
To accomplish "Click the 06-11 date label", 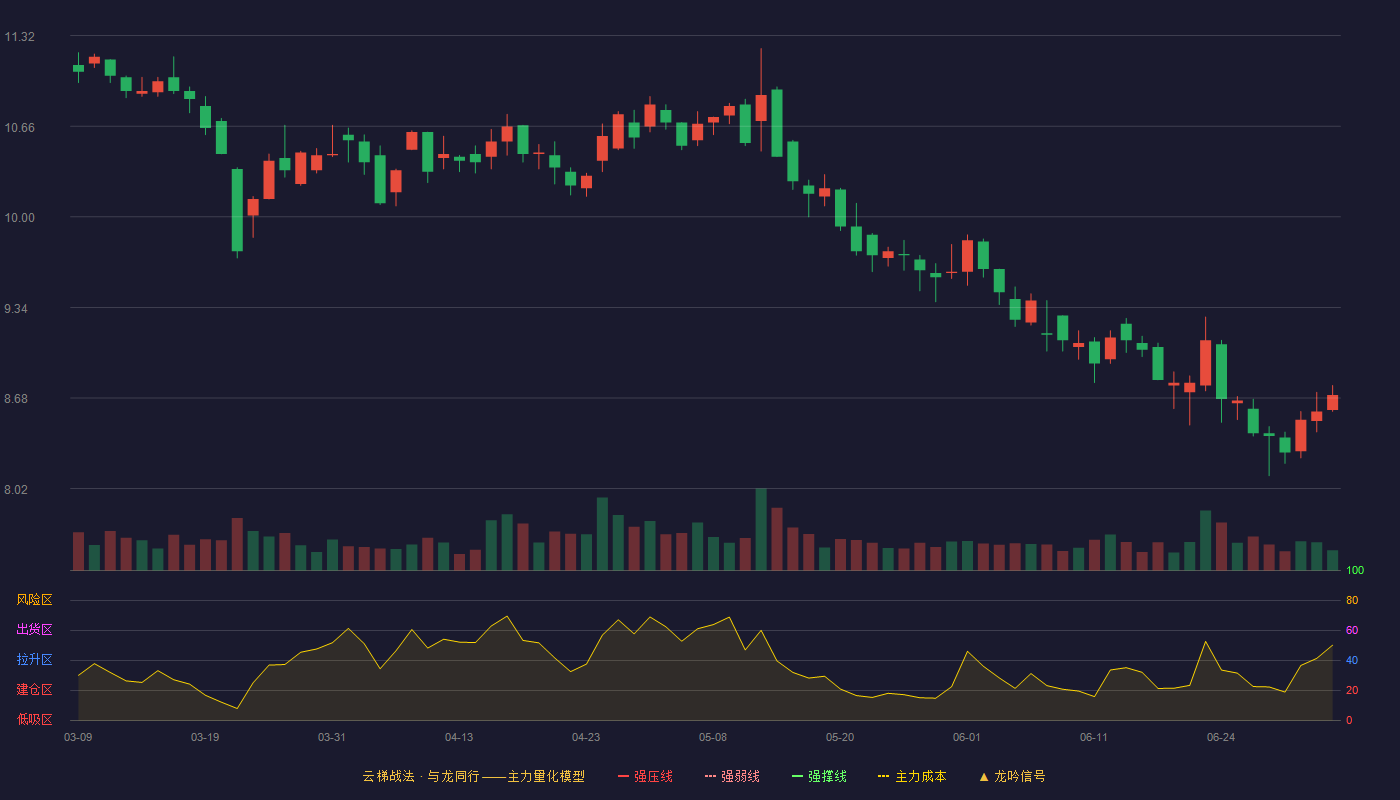I will point(1094,737).
